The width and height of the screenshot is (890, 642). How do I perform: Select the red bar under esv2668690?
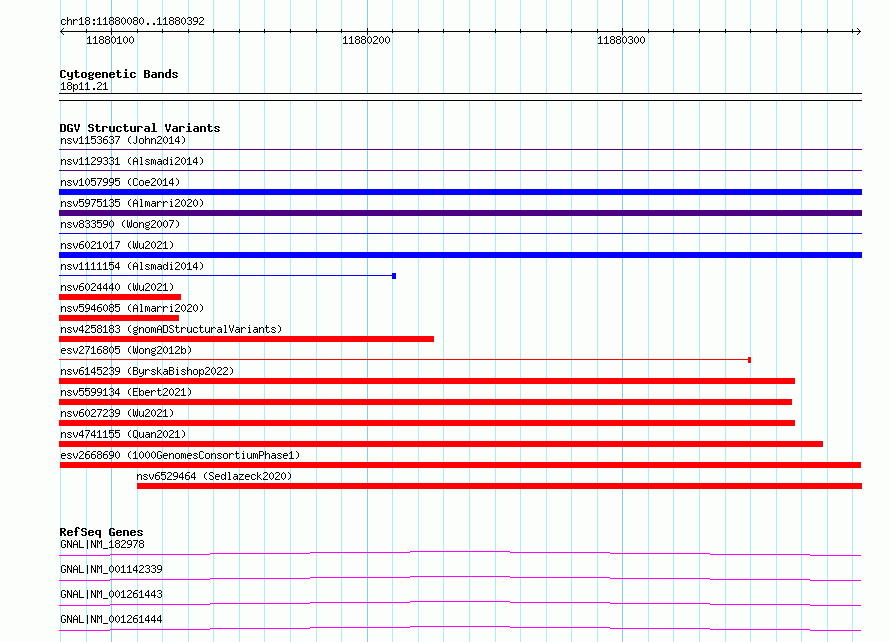click(x=460, y=465)
